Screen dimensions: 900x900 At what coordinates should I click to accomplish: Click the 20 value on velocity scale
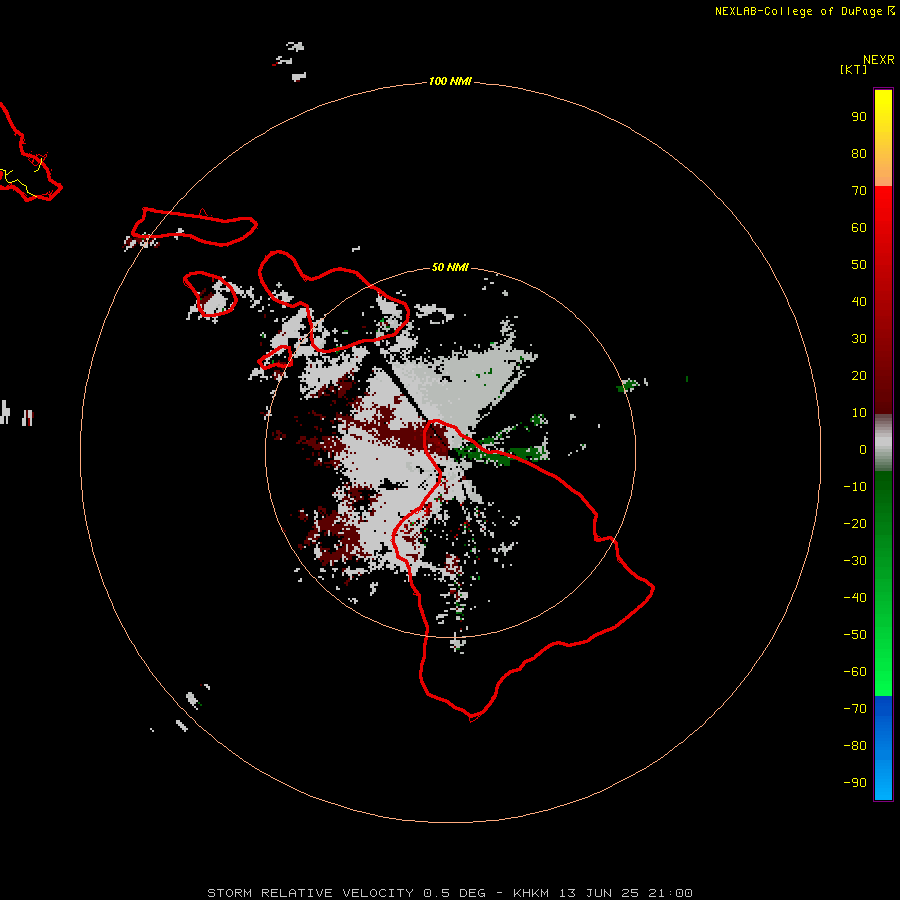[859, 376]
